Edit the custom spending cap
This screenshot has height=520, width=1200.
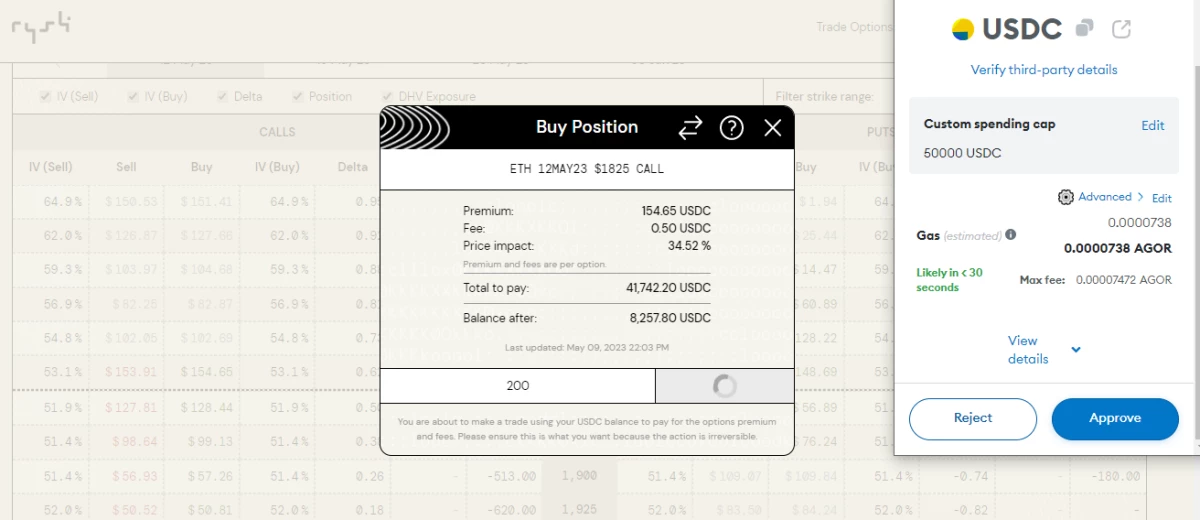click(1153, 125)
